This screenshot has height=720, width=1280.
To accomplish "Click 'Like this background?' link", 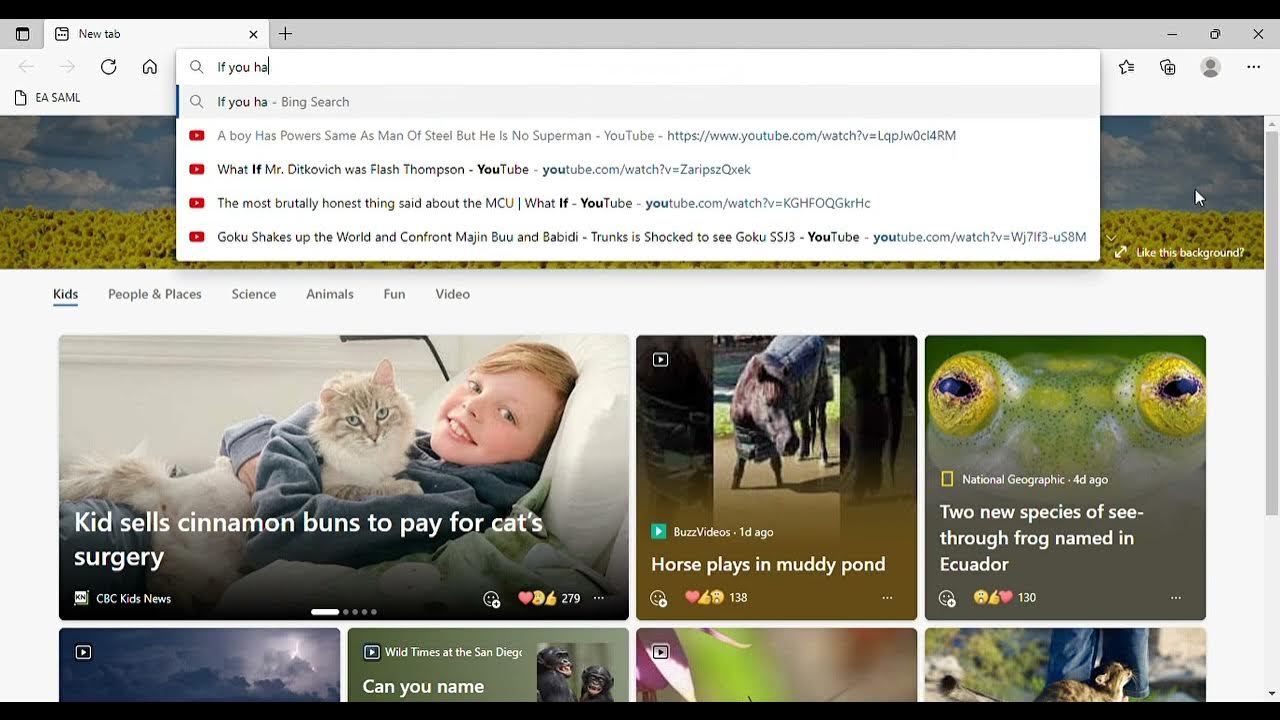I will point(1190,253).
